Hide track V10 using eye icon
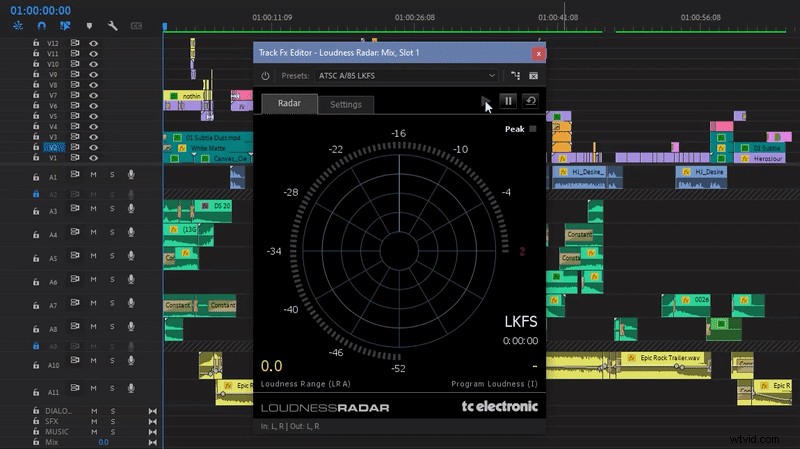Viewport: 800px width, 449px height. pyautogui.click(x=93, y=64)
